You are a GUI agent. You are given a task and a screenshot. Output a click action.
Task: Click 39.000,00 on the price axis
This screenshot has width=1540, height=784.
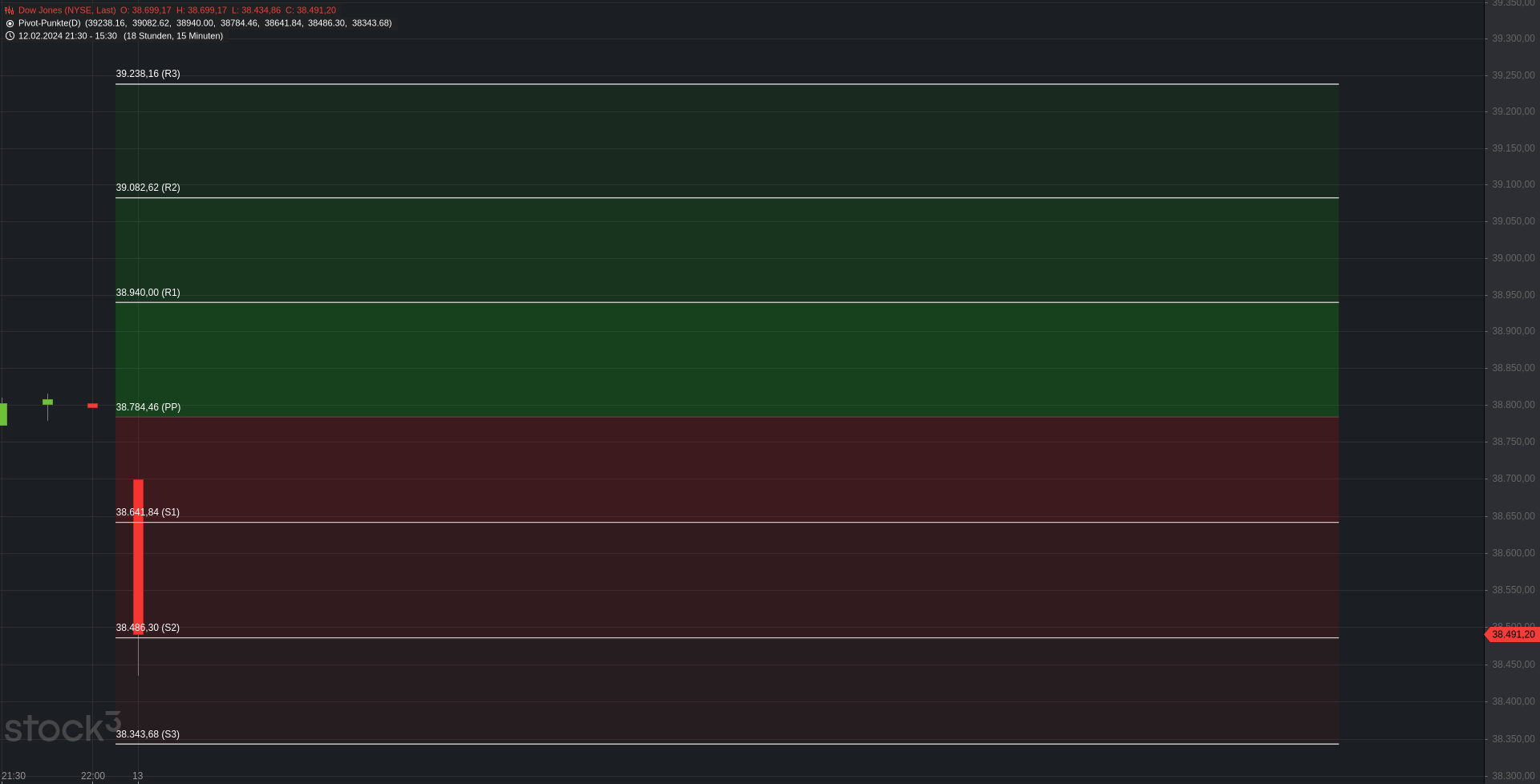[1513, 258]
